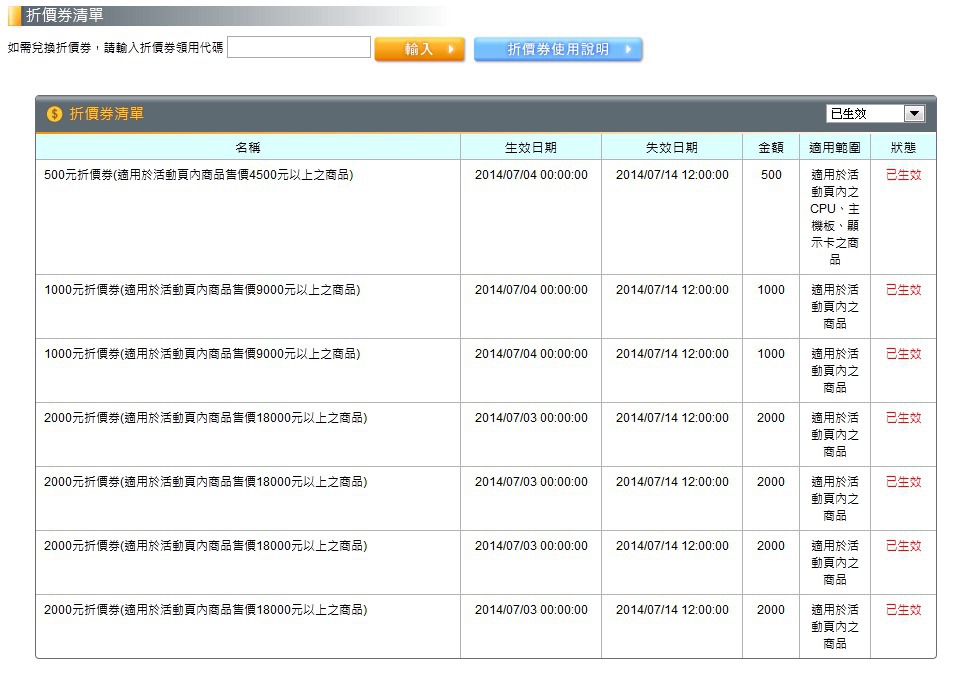Viewport: 954px width, 675px height.
Task: Click the 失效日期 column header
Action: pyautogui.click(x=672, y=147)
